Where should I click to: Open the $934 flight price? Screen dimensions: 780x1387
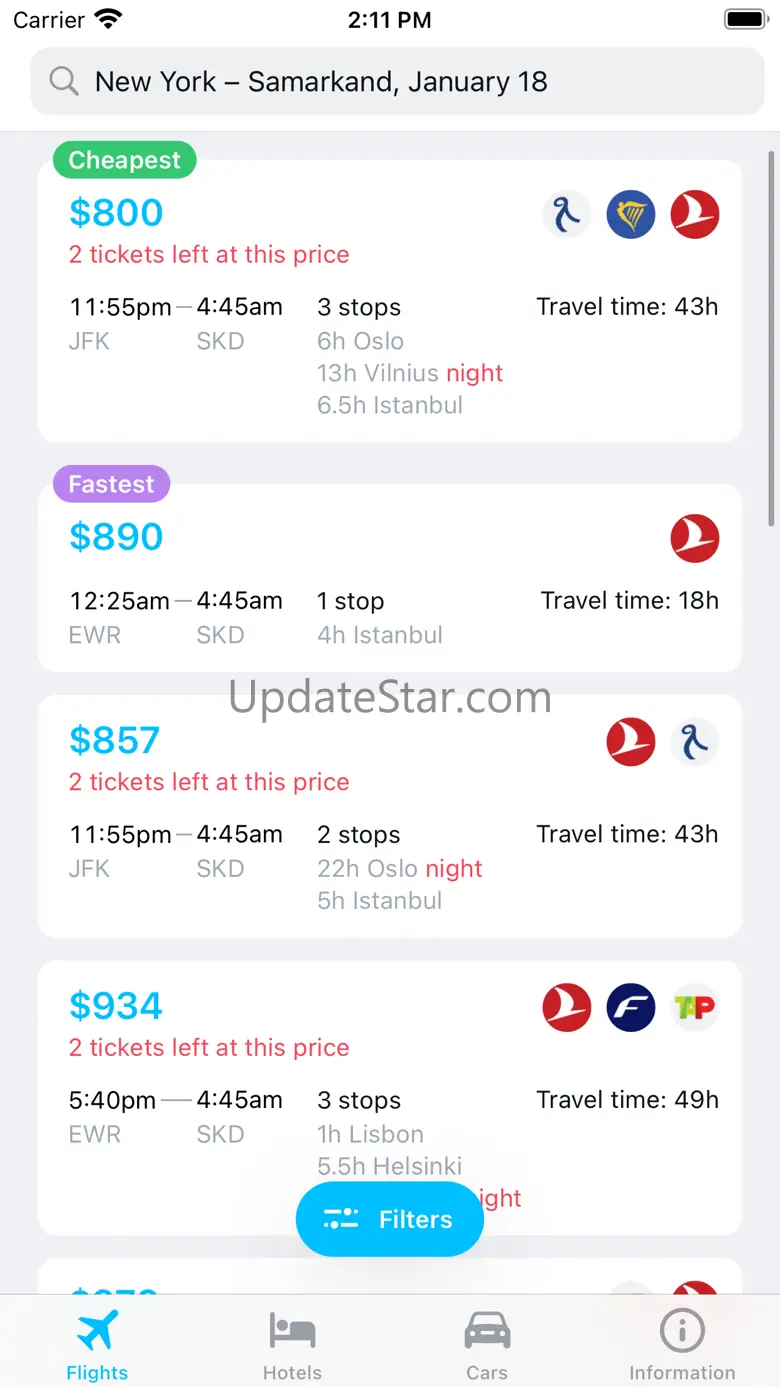(116, 1006)
